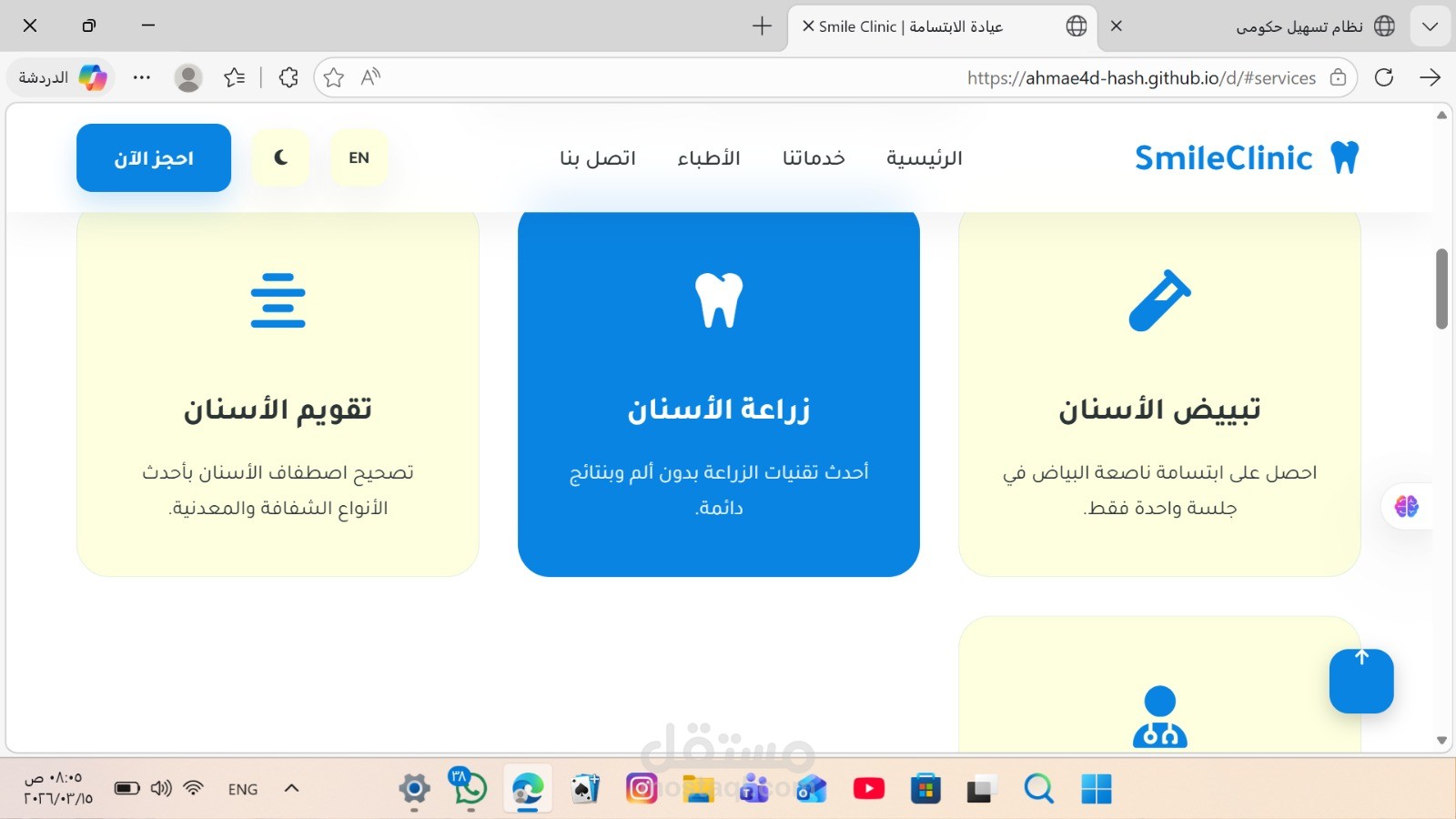Viewport: 1456px width, 819px height.
Task: Switch to the Smile Clinic tab
Action: (x=944, y=26)
